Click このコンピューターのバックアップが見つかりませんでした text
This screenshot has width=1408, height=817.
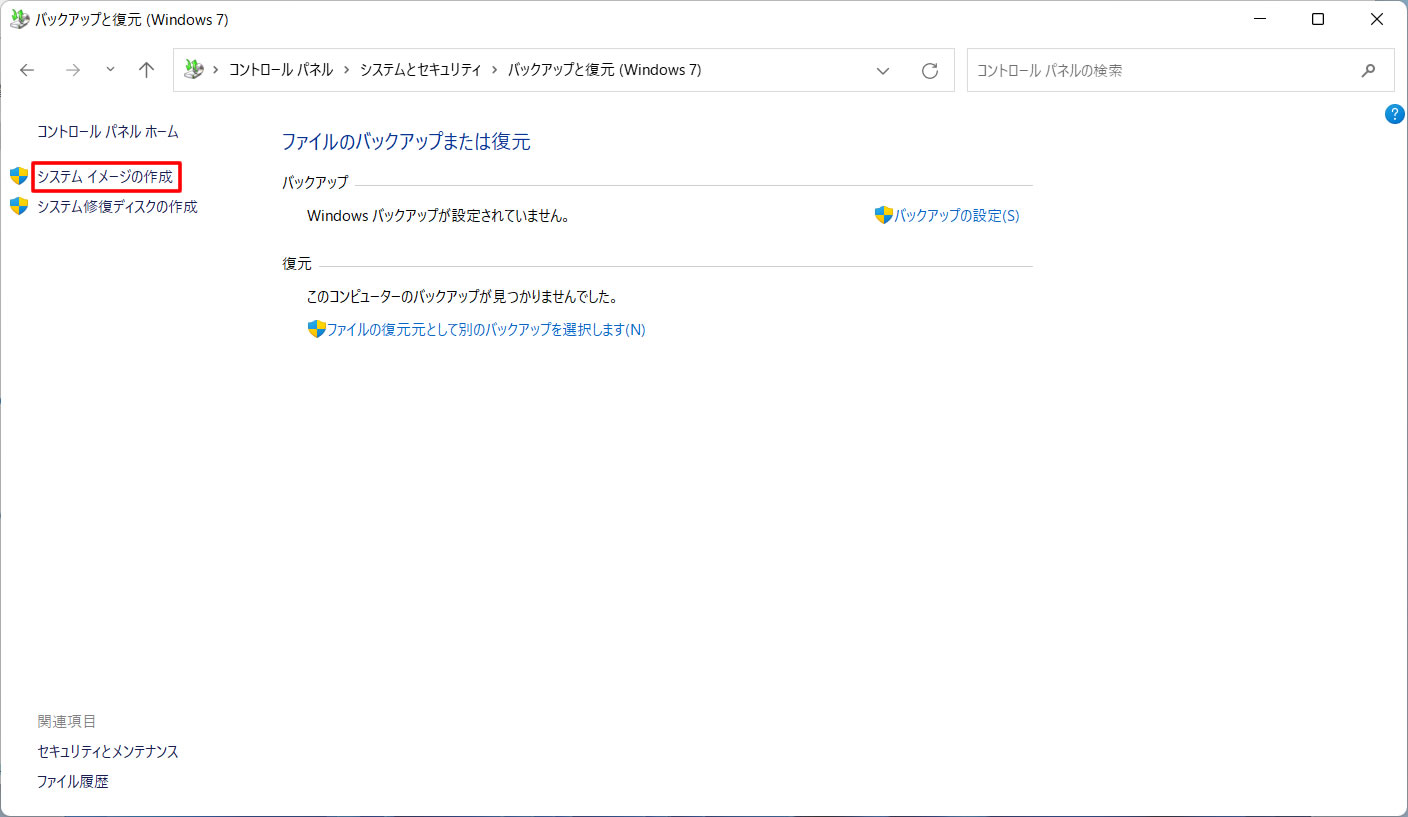pyautogui.click(x=462, y=297)
